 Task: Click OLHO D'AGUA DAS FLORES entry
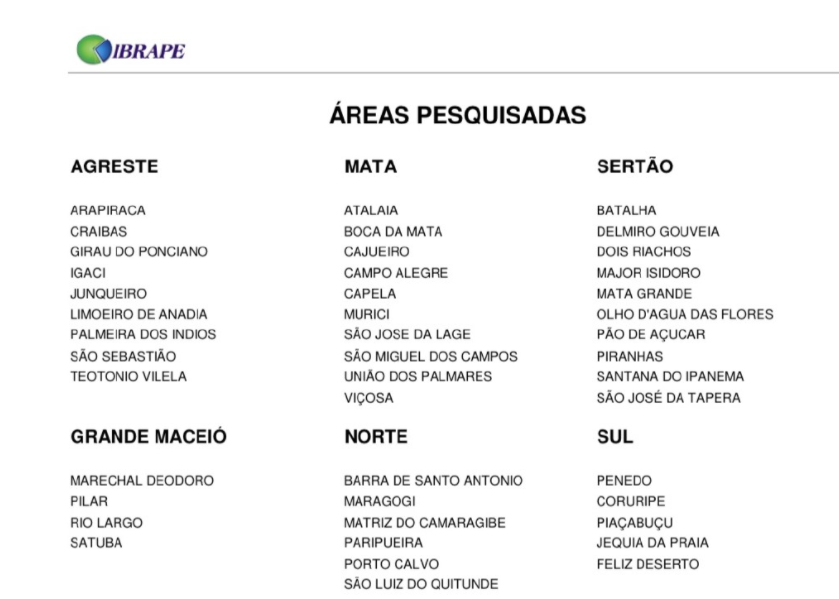click(684, 314)
